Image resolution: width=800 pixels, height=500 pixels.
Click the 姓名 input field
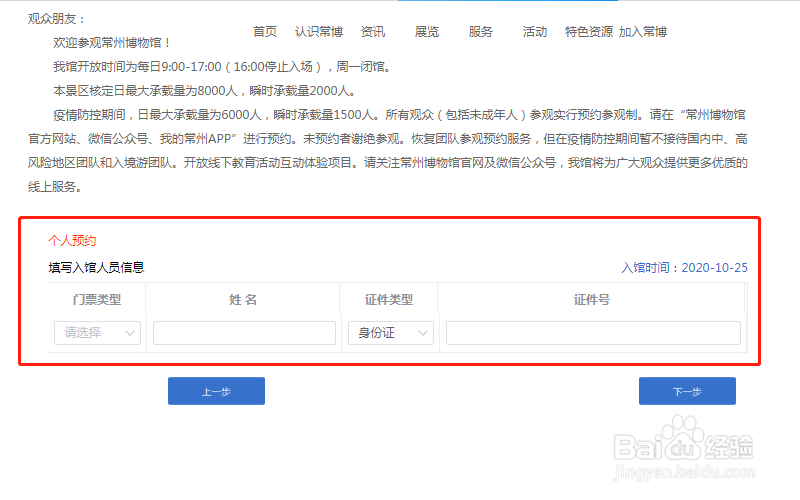tap(244, 333)
